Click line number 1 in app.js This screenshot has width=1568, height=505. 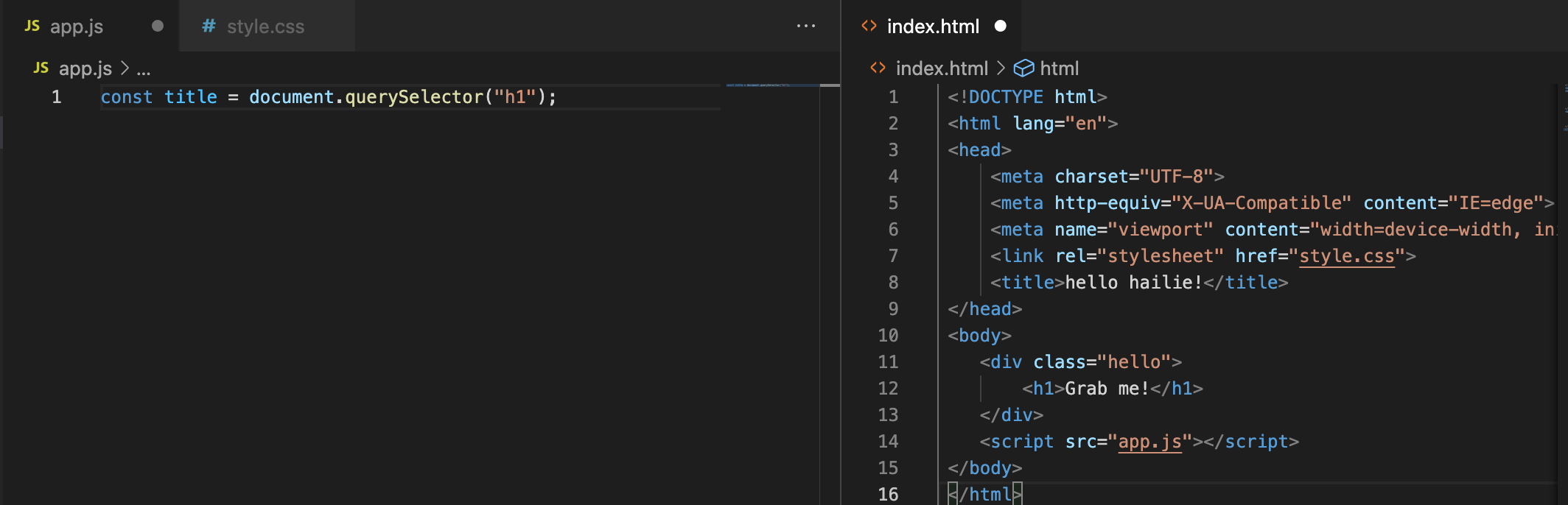(x=57, y=97)
